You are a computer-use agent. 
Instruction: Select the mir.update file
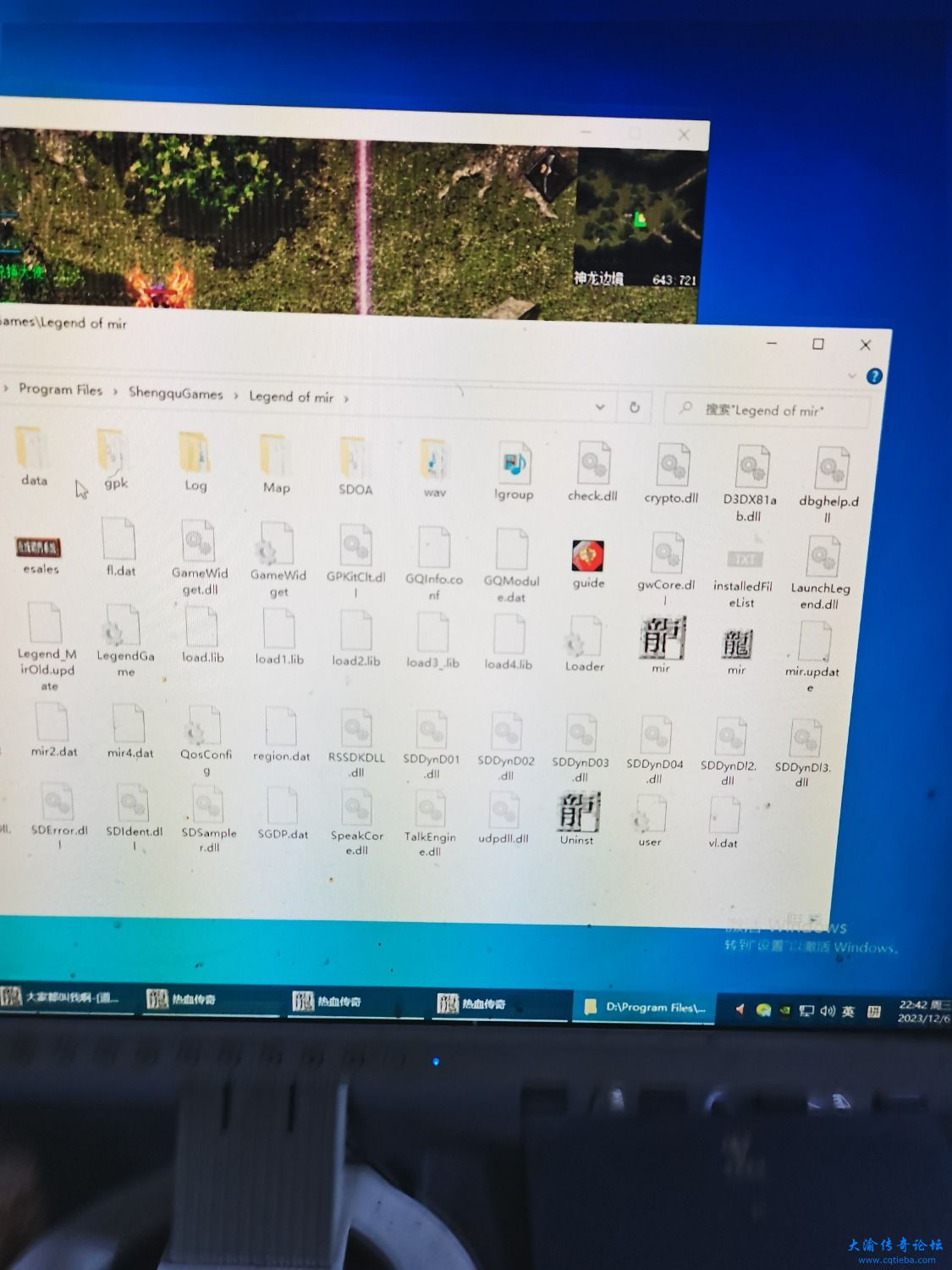tap(812, 658)
